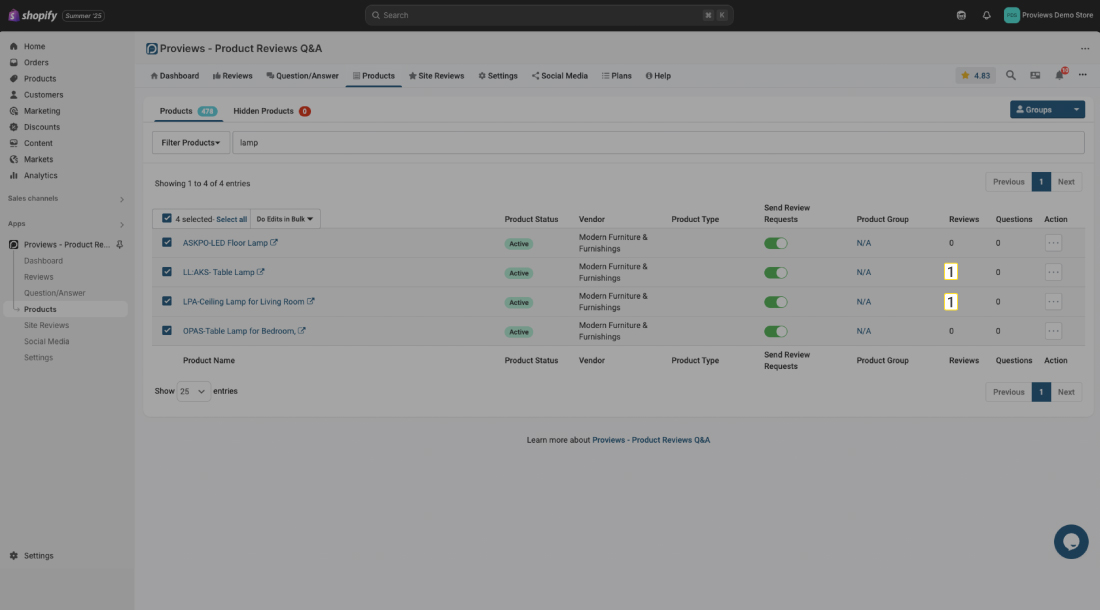Open OPAS-Table Lamp external link icon
Viewport: 1100px width, 610px height.
(302, 331)
